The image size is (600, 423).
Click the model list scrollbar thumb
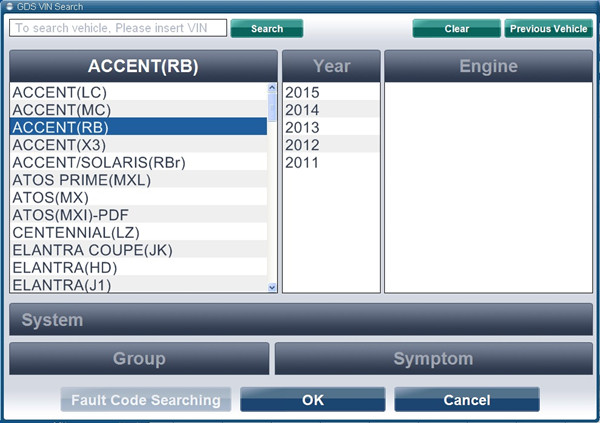click(x=272, y=107)
